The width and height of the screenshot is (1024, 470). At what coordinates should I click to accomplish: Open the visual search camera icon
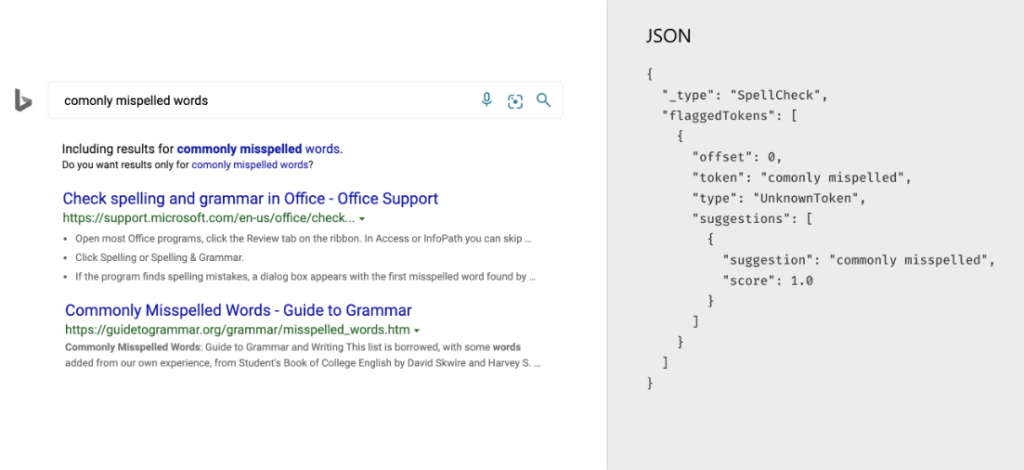[515, 101]
